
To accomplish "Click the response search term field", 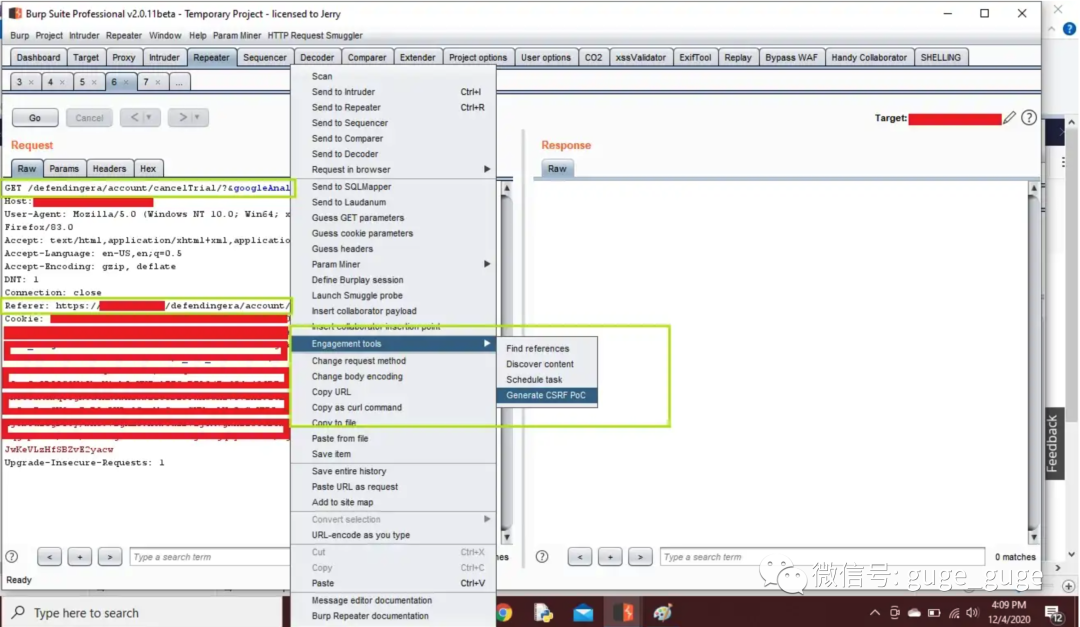I will point(822,557).
